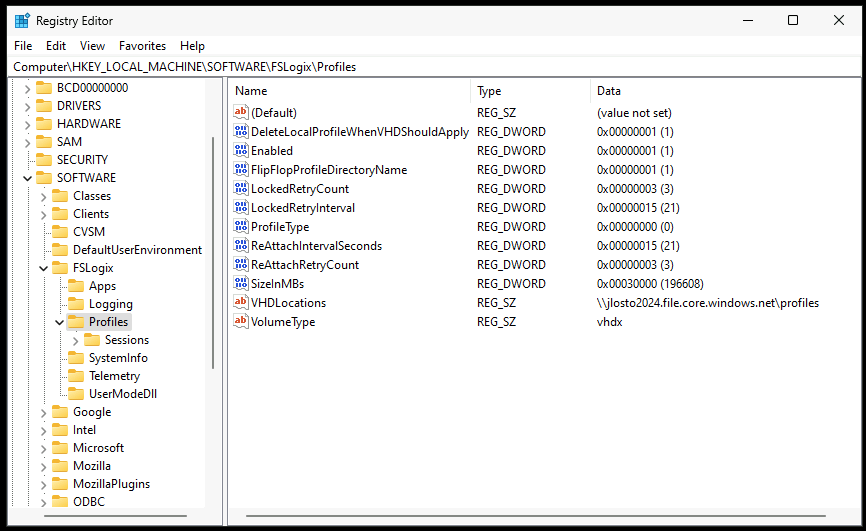Expand the BCD00000000 key

[x=27, y=88]
